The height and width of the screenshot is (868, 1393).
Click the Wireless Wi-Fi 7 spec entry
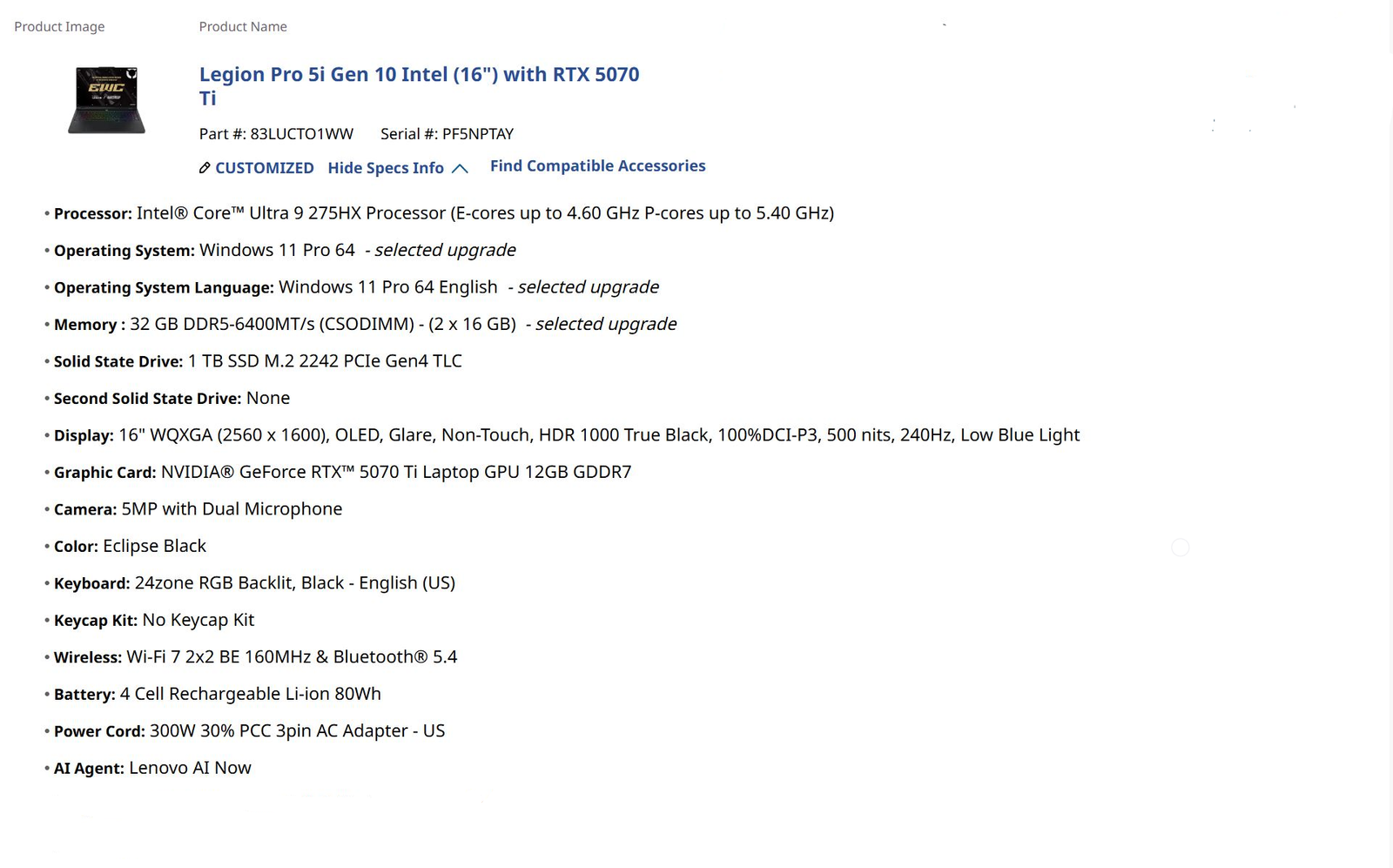(292, 657)
